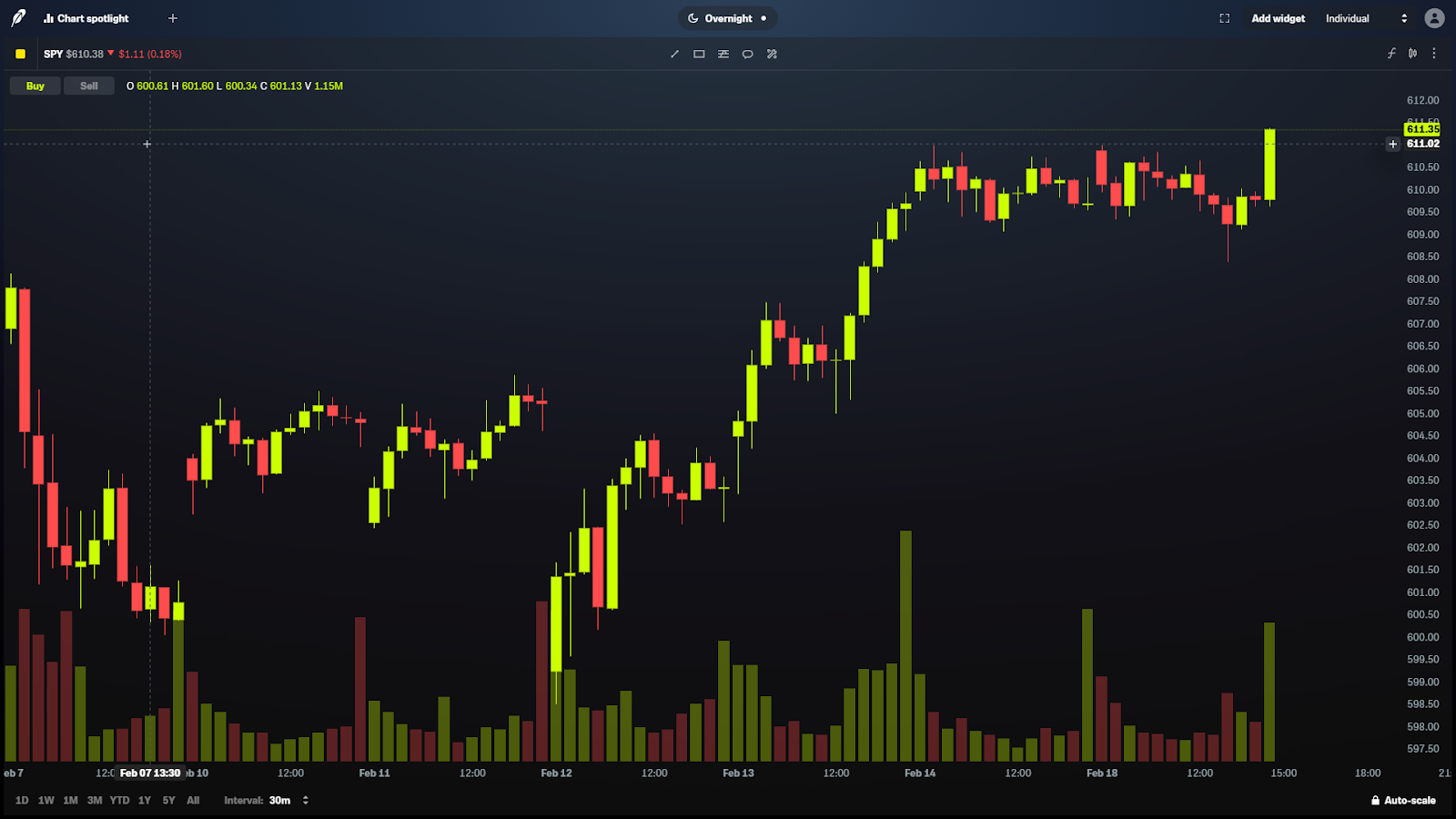Toggle the Auto-scale lock
Screen dimensions: 1456x819
pyautogui.click(x=1403, y=801)
